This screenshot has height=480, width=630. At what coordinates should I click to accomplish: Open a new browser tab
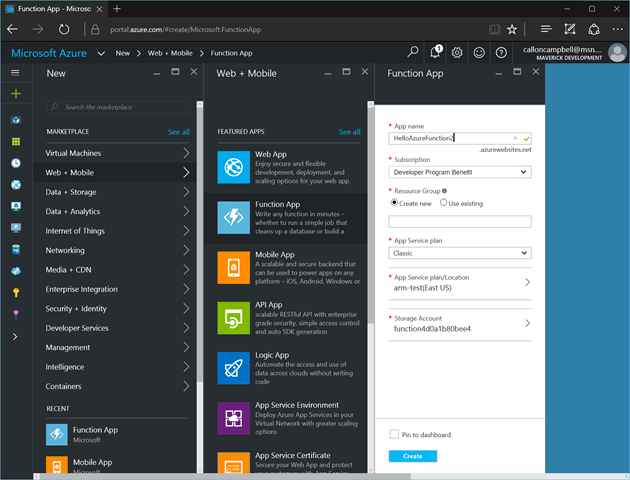click(117, 8)
